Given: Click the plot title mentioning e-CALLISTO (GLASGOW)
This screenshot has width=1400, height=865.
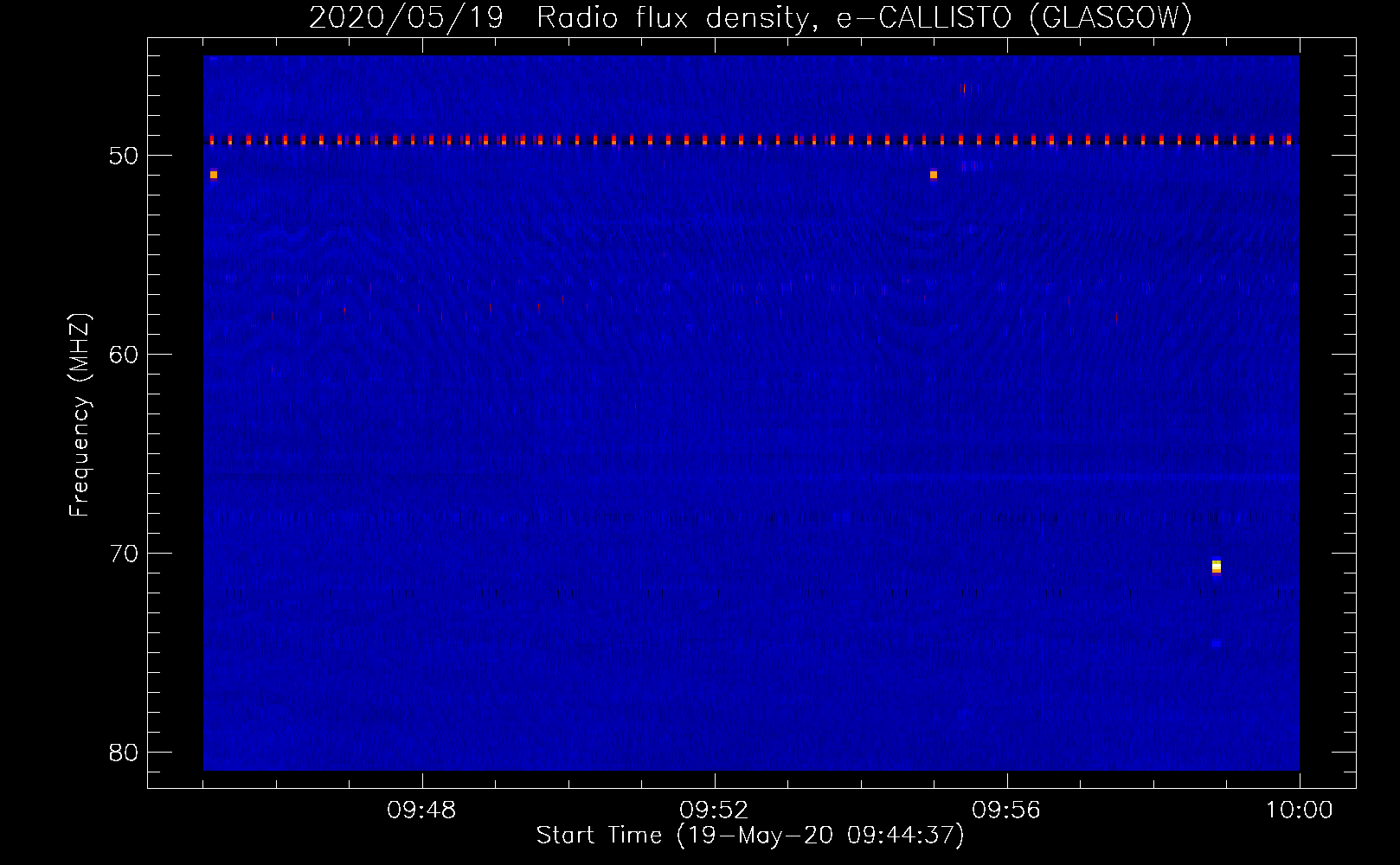Looking at the screenshot, I should (750, 17).
